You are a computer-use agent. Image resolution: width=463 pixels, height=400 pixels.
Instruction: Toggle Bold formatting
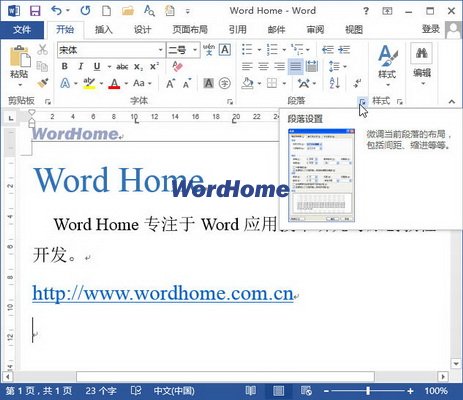tap(65, 66)
